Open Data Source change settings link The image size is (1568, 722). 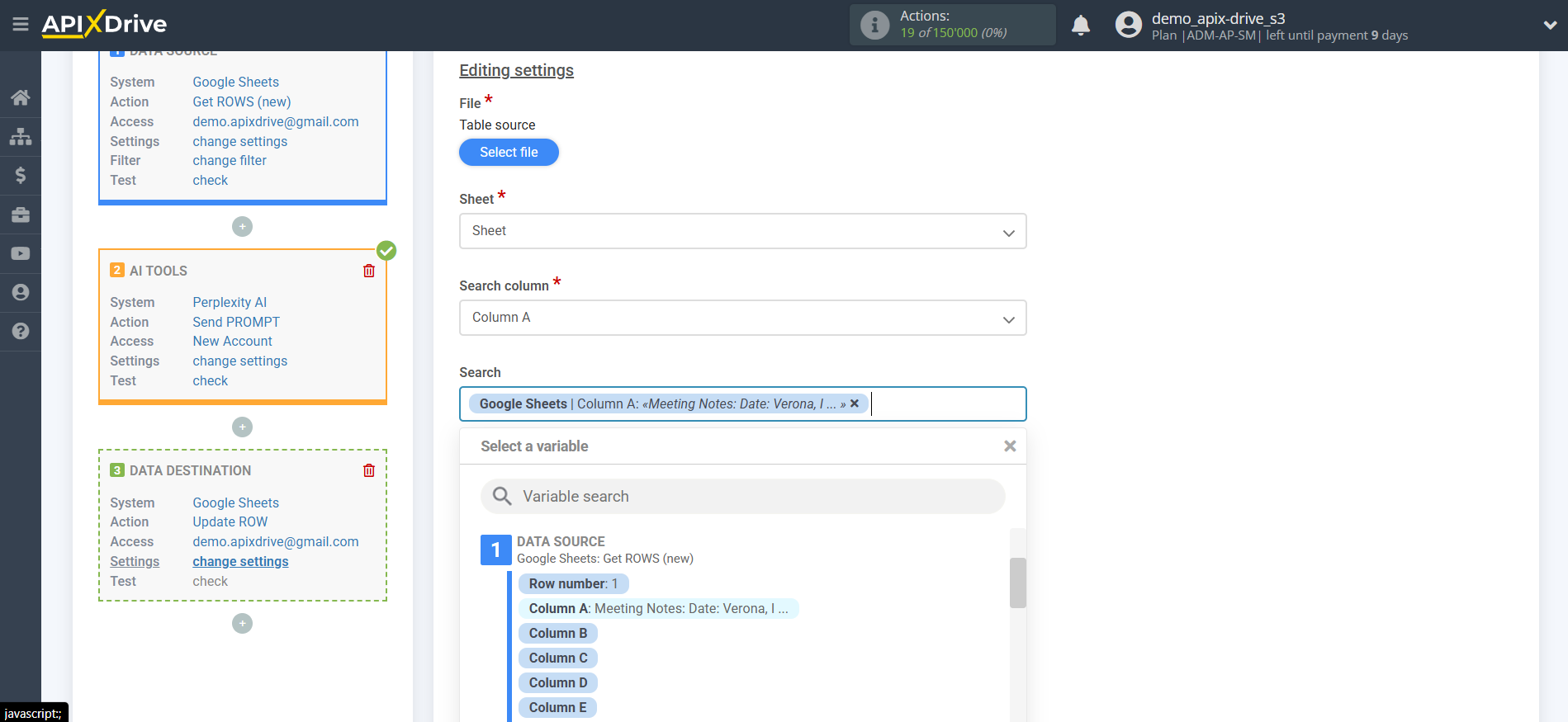[239, 141]
